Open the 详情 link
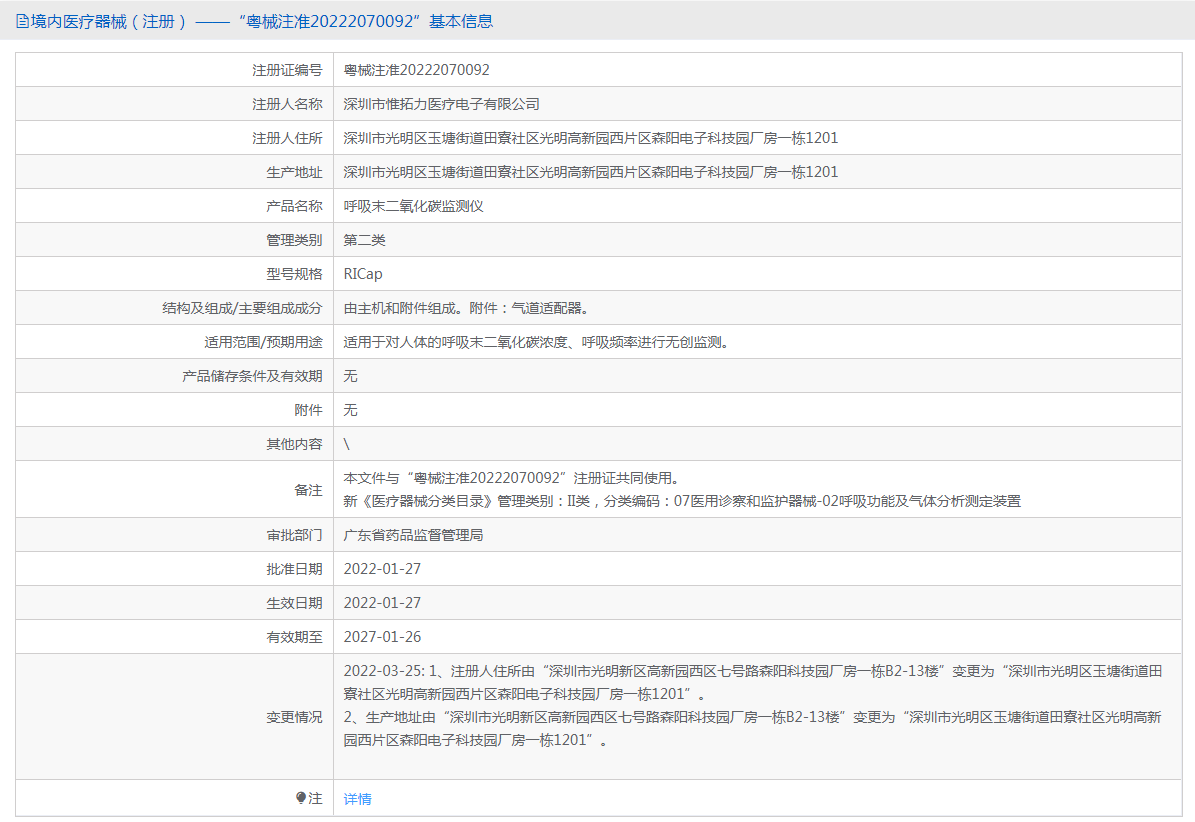 tap(357, 798)
